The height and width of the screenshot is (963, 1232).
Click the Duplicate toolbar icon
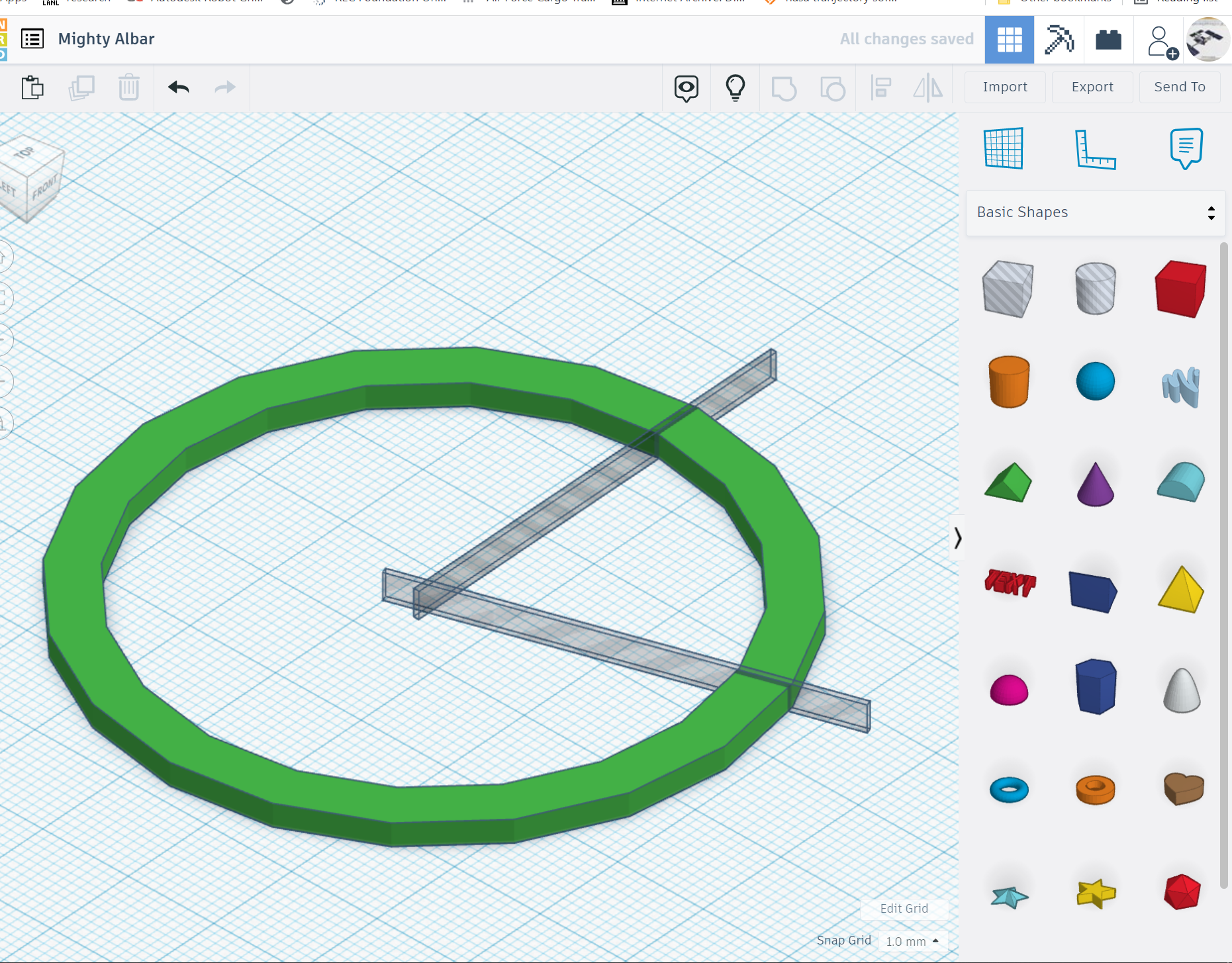(x=81, y=87)
